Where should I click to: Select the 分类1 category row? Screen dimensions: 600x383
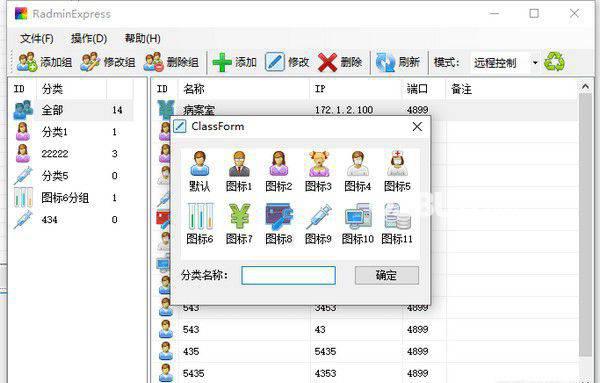tap(72, 132)
